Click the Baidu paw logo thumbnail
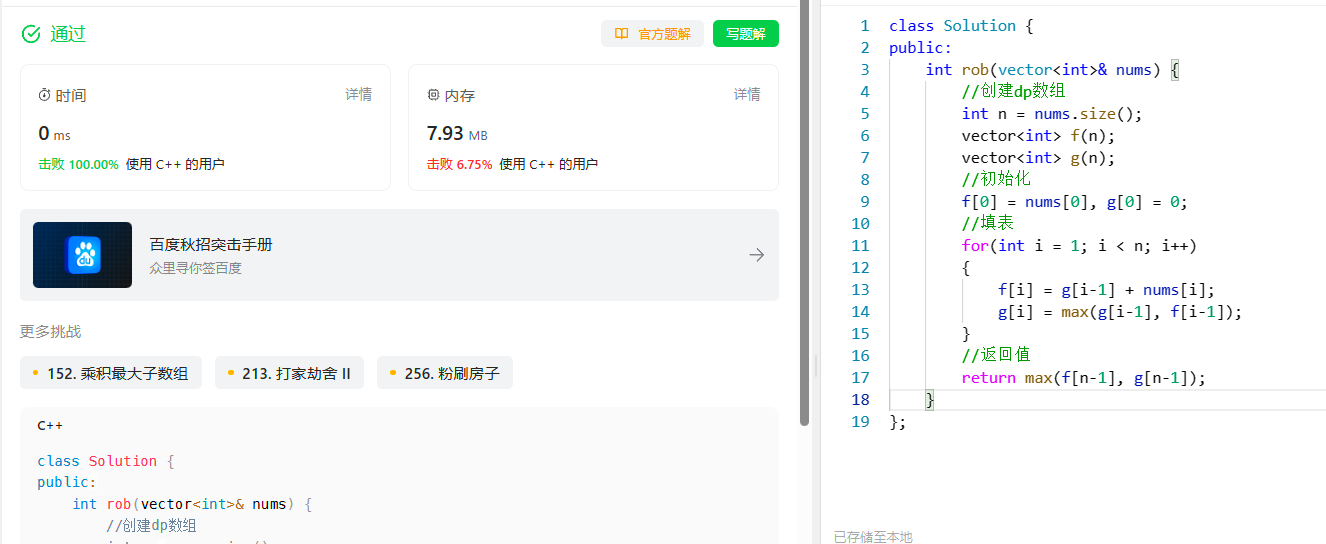The width and height of the screenshot is (1326, 544). 82,255
